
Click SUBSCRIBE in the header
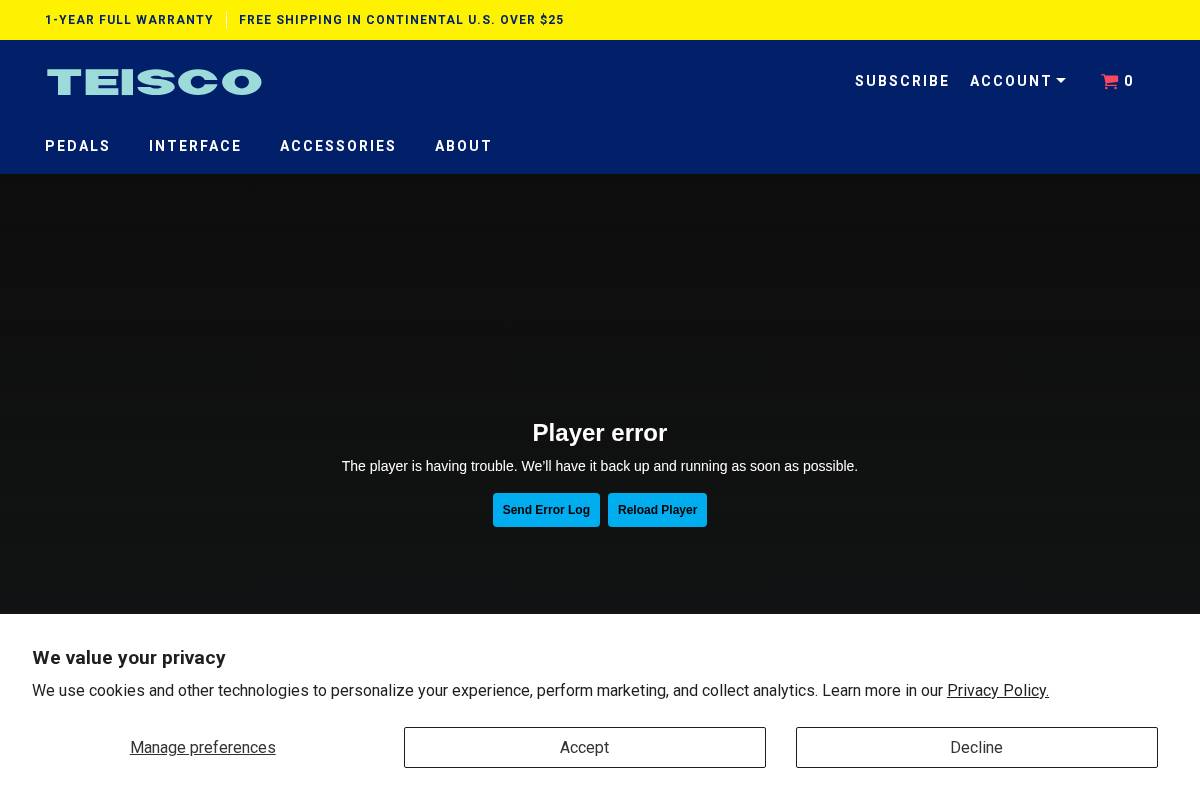[902, 81]
